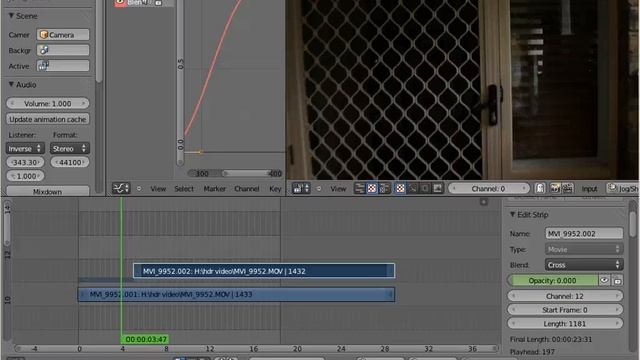Image resolution: width=640 pixels, height=360 pixels.
Task: Click the clapperboard render animation icon
Action: pos(567,188)
